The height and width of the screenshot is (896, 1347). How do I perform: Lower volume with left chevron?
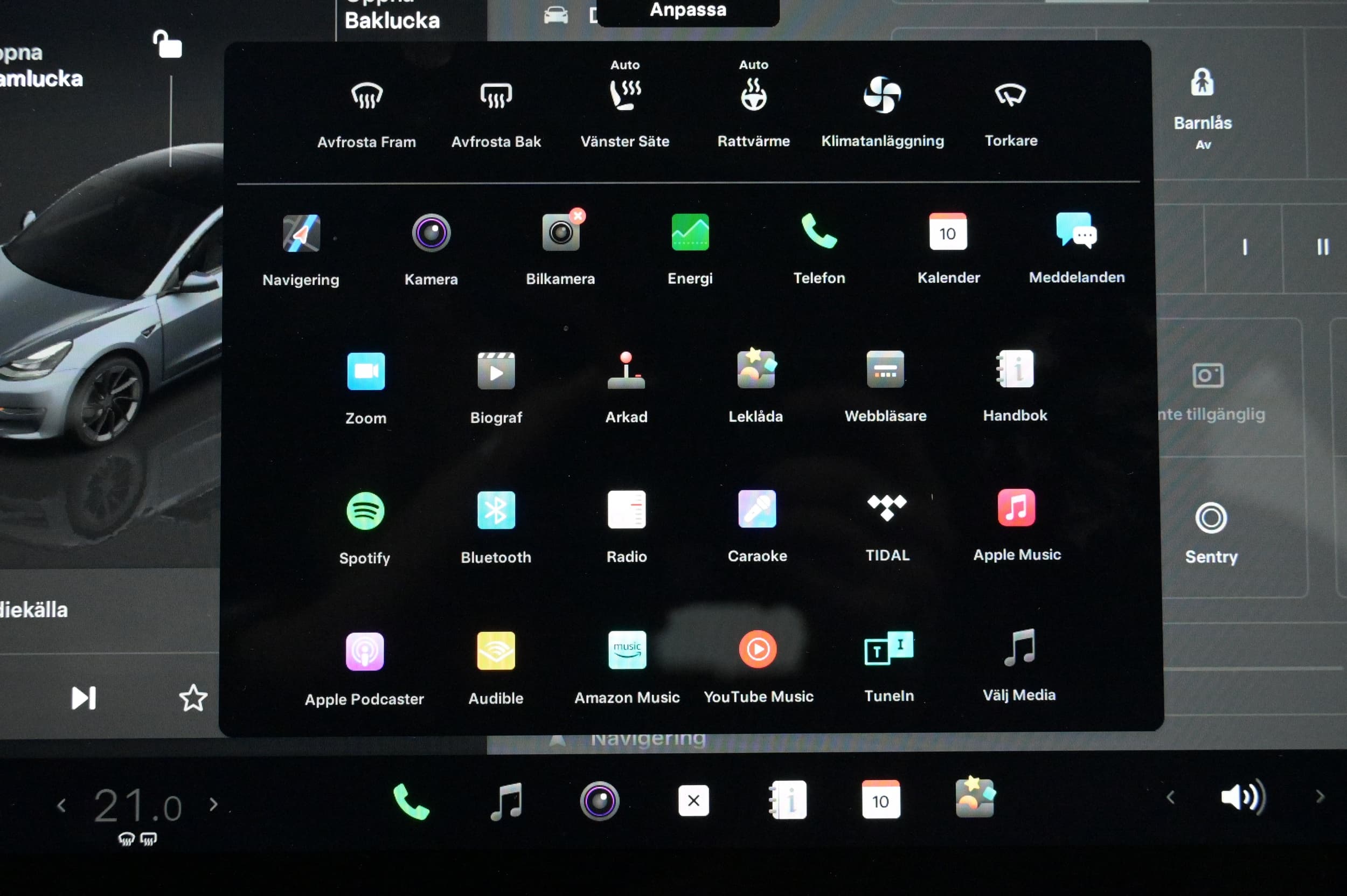1170,797
